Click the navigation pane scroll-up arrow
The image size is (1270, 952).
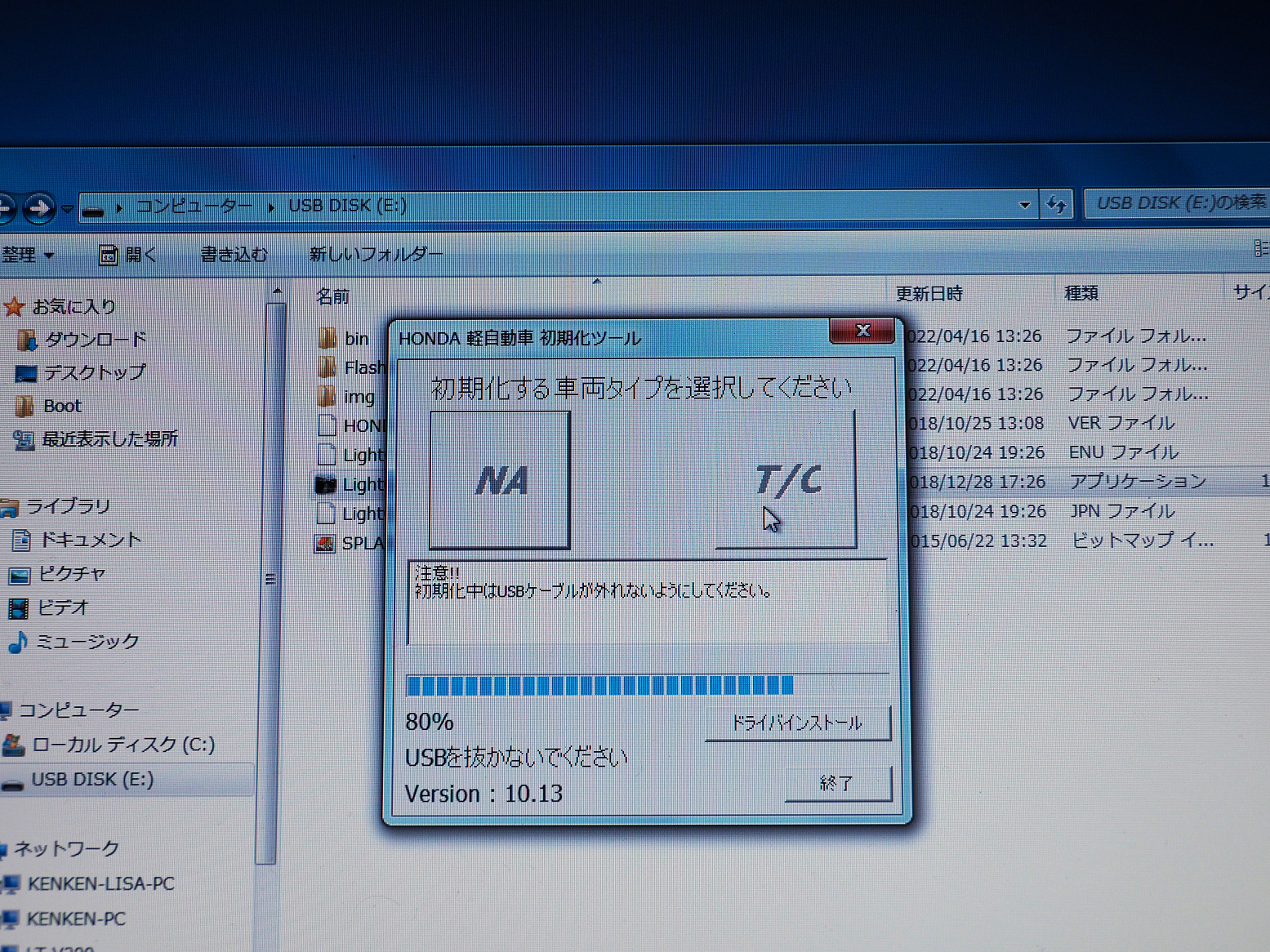pyautogui.click(x=278, y=291)
